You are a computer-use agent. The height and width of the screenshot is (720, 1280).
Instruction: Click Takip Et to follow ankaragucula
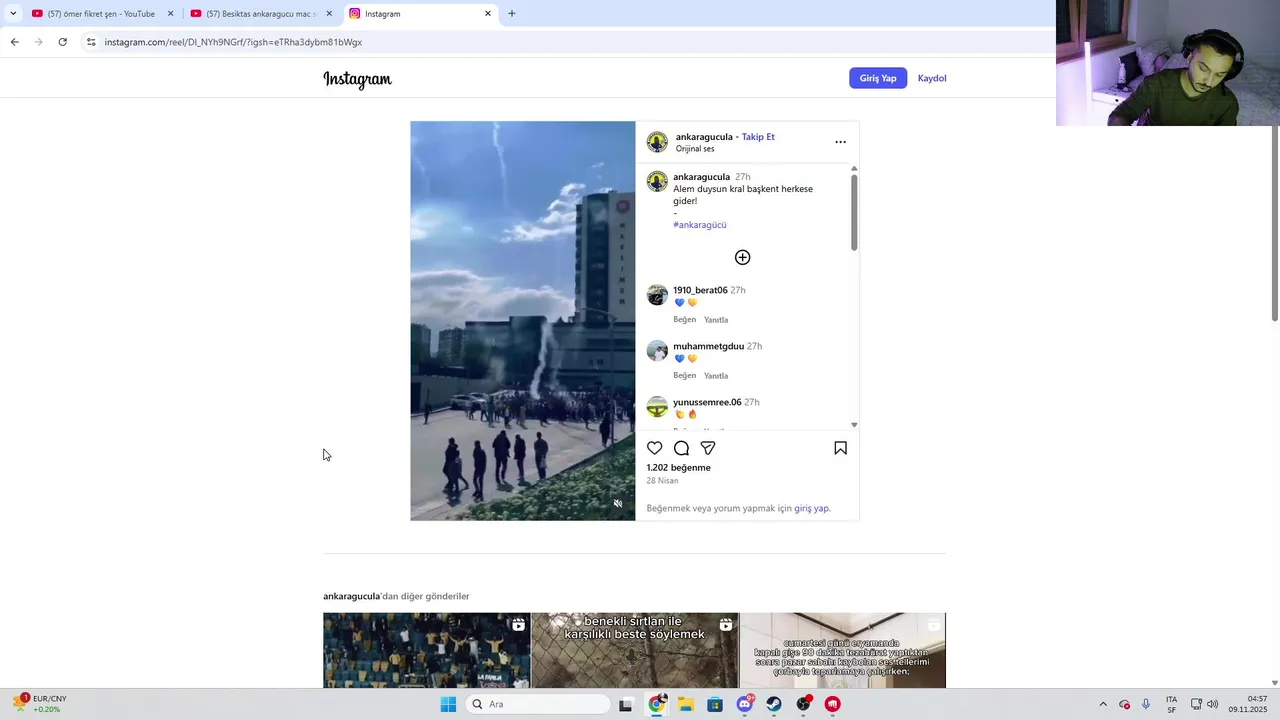coord(758,137)
